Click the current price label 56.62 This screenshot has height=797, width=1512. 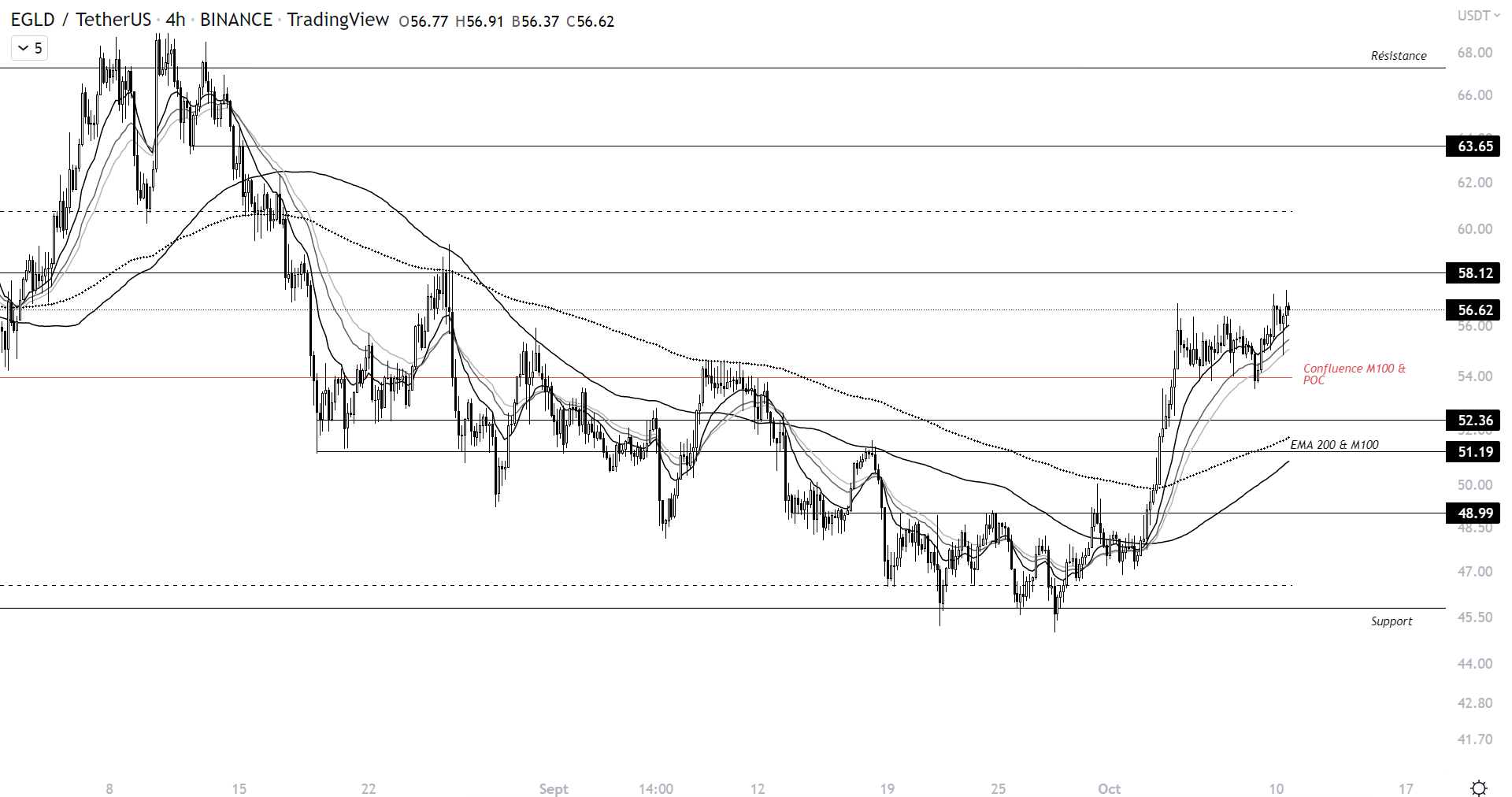pyautogui.click(x=1473, y=310)
